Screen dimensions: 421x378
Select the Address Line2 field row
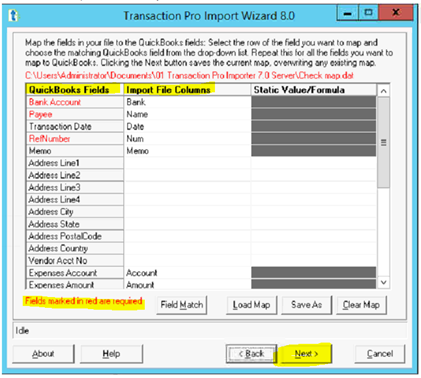click(75, 175)
